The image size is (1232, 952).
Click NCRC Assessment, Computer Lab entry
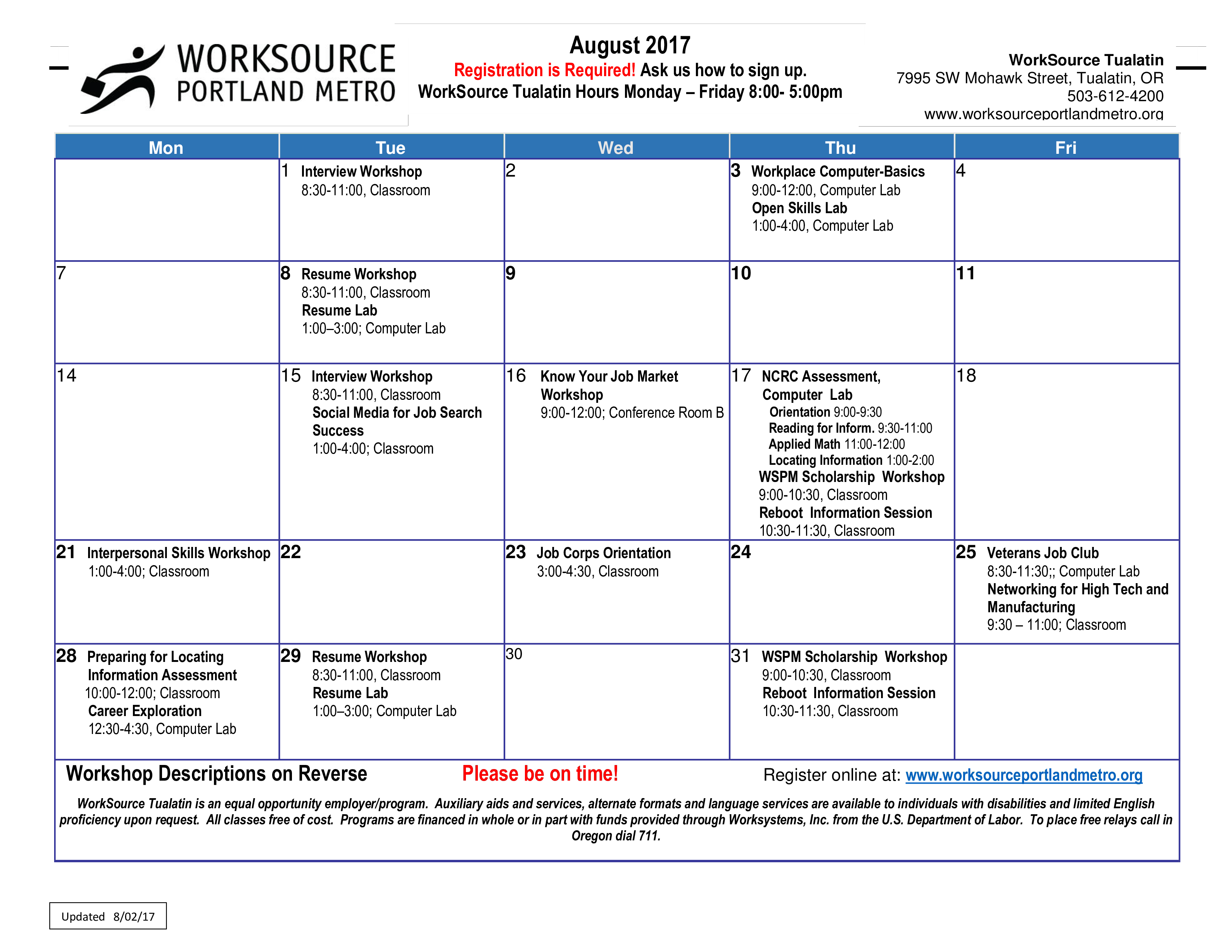click(x=821, y=385)
